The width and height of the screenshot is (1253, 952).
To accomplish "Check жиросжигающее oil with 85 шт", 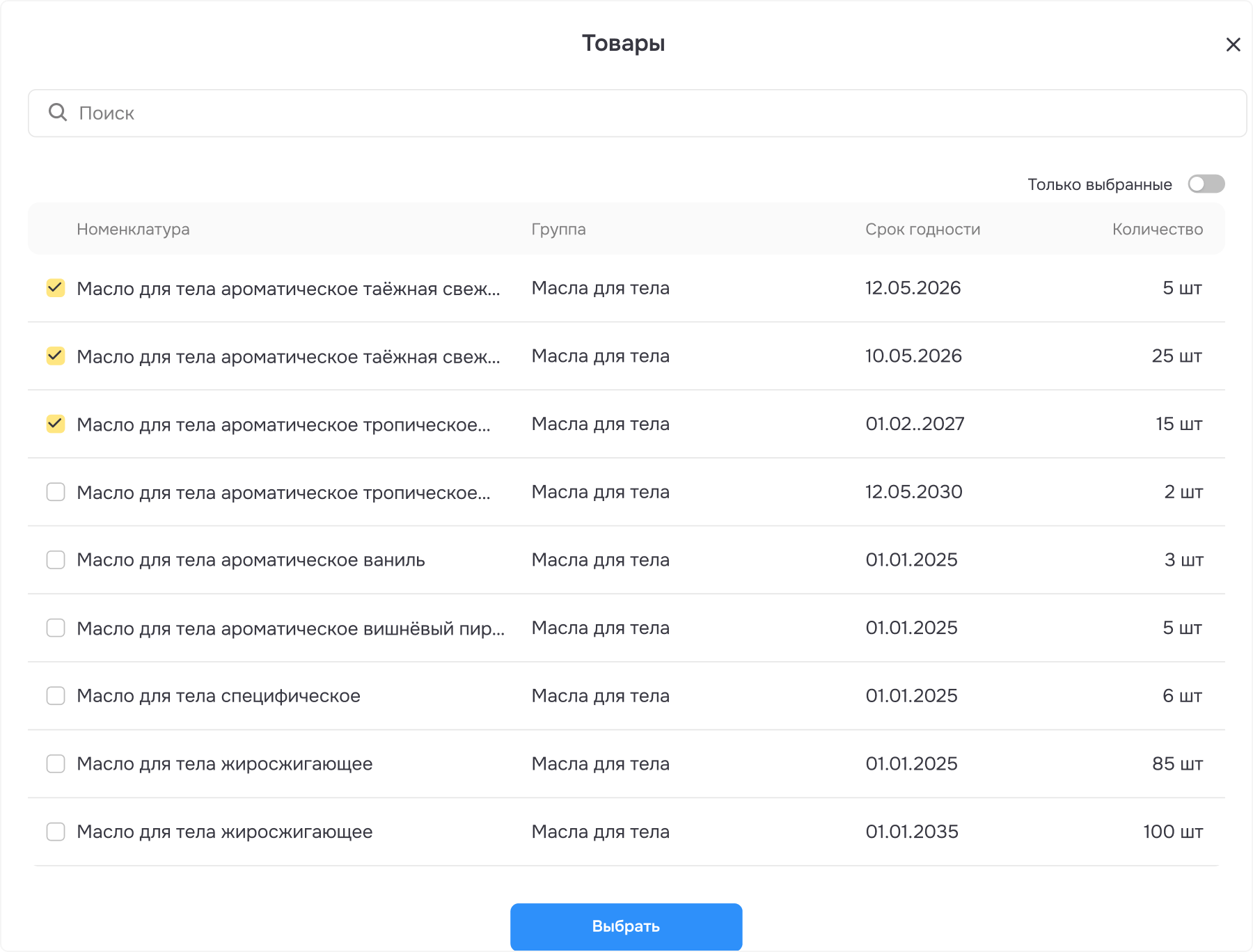I will tap(56, 764).
